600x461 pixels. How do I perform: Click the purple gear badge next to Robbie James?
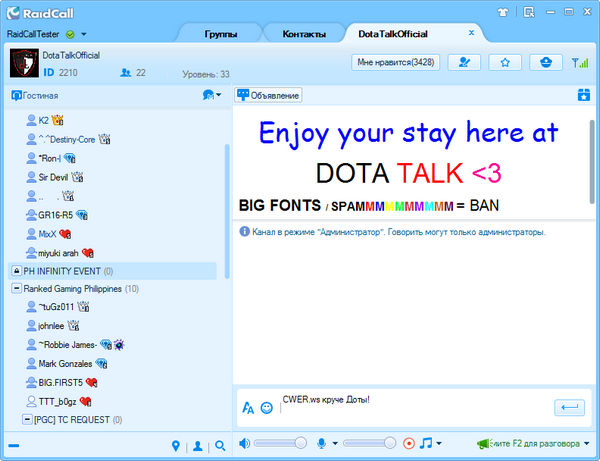click(x=119, y=345)
